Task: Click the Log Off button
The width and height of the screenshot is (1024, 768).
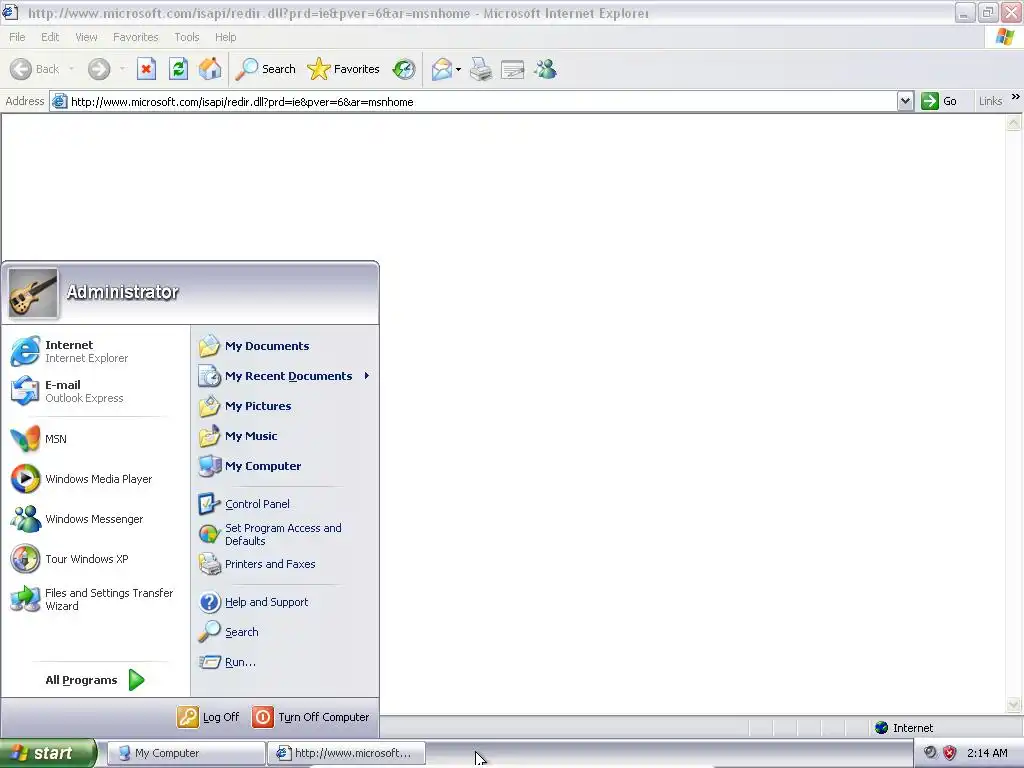Action: coord(208,717)
